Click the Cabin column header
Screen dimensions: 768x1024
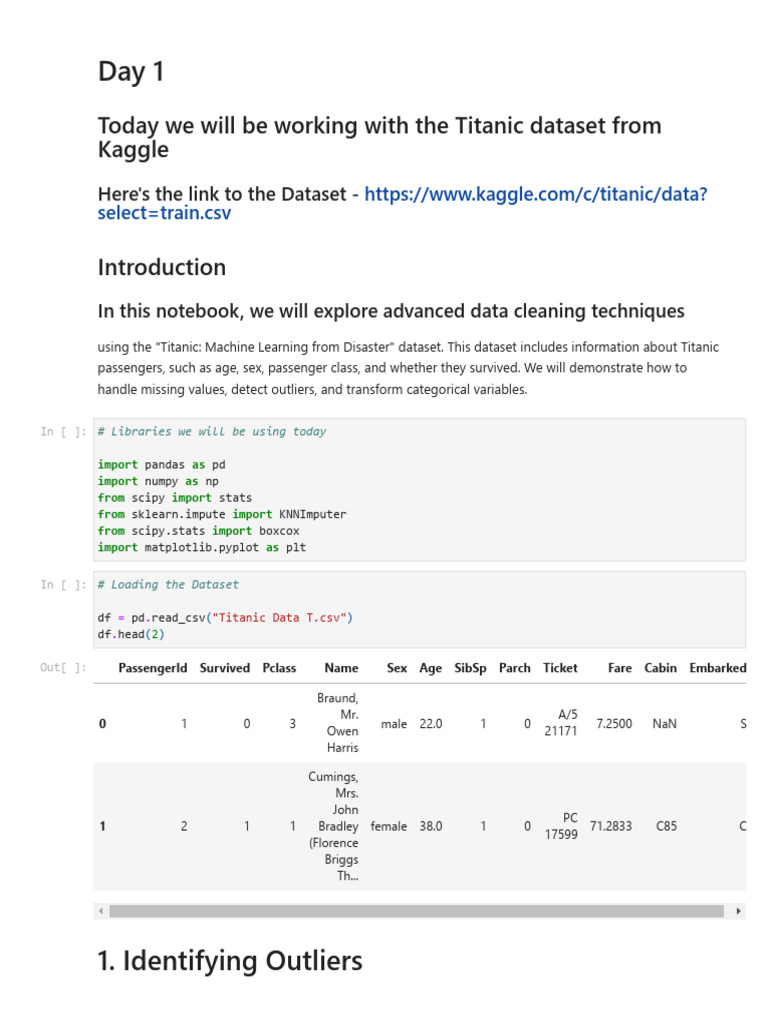pyautogui.click(x=660, y=668)
